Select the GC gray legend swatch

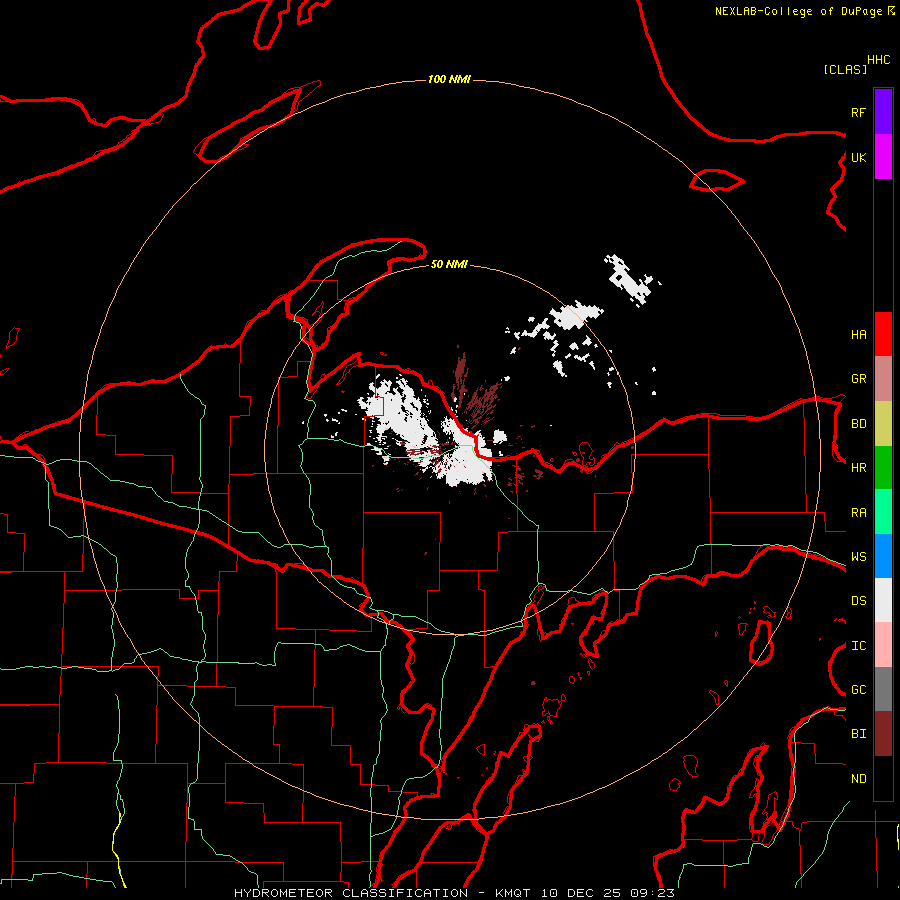tap(883, 689)
